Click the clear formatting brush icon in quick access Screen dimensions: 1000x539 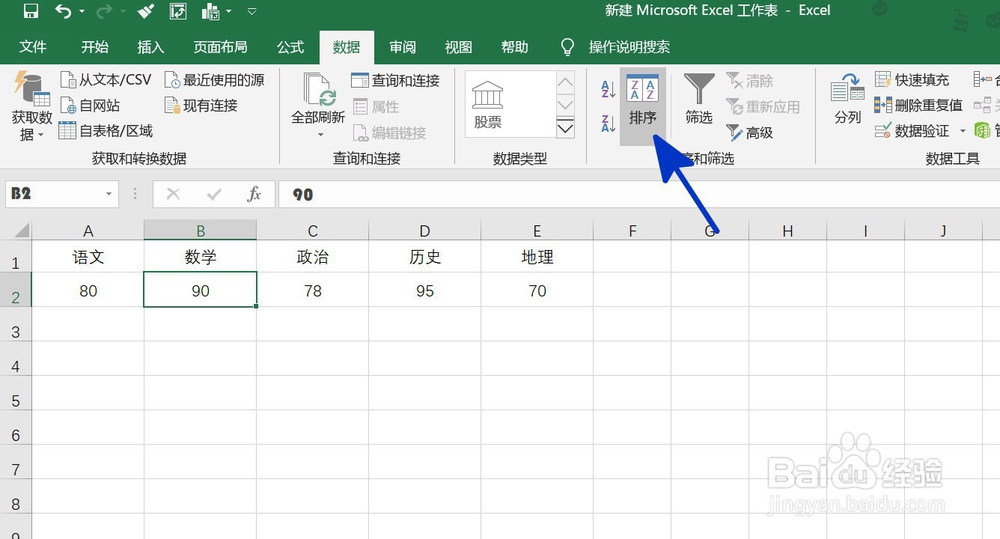coord(146,11)
